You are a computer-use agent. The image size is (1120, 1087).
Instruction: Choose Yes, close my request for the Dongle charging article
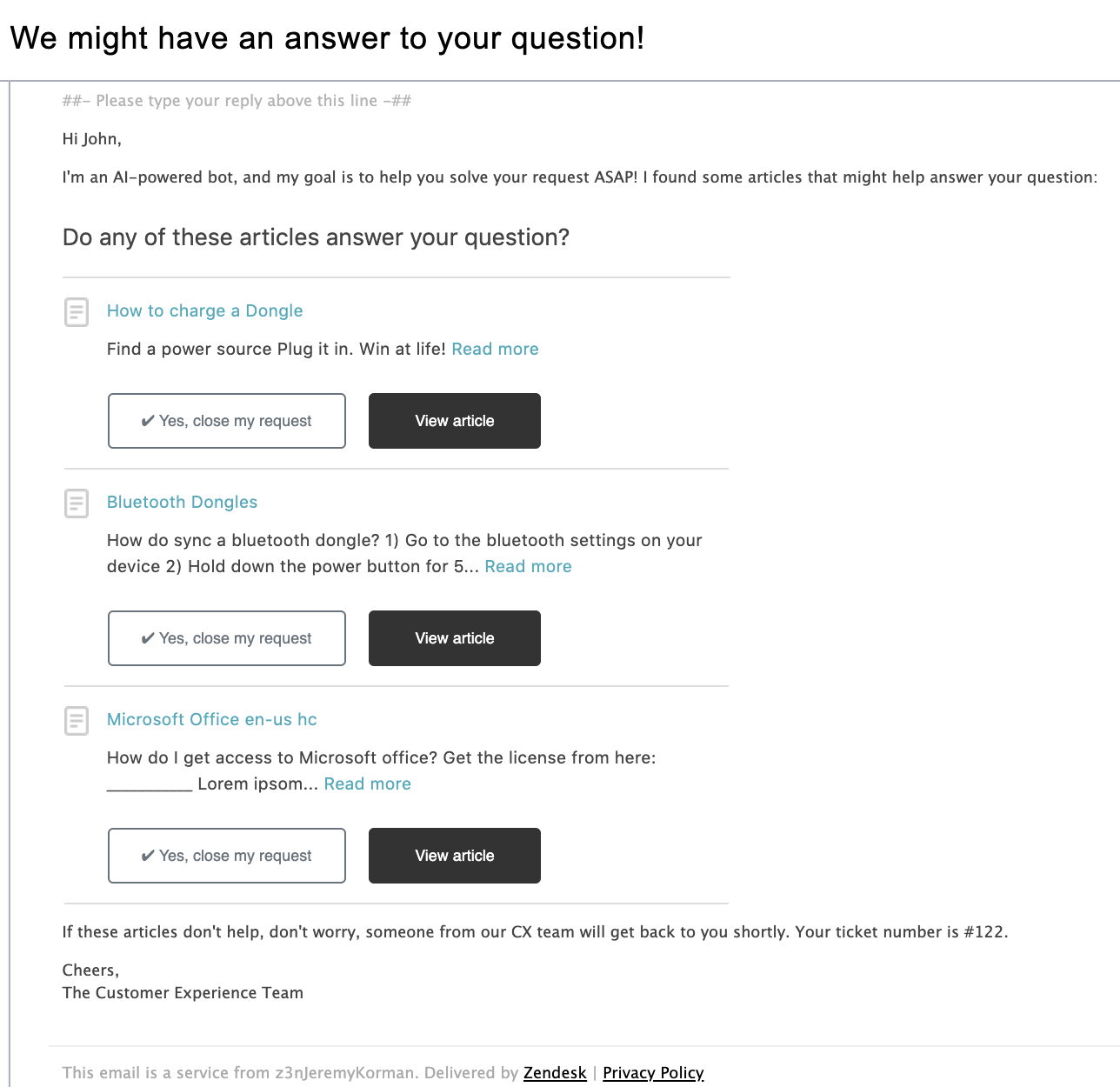227,421
